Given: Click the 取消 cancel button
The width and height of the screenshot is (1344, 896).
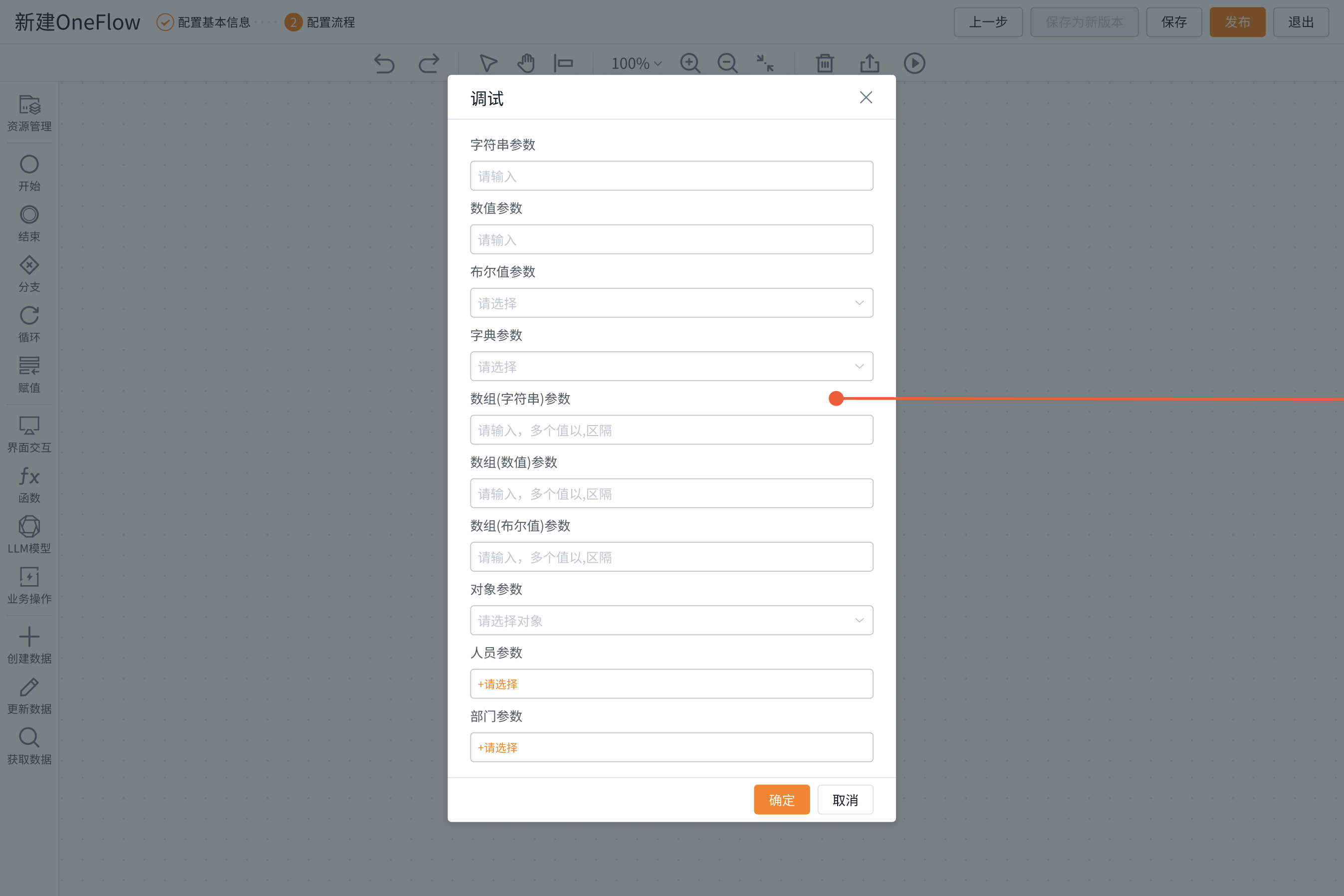Looking at the screenshot, I should 845,799.
